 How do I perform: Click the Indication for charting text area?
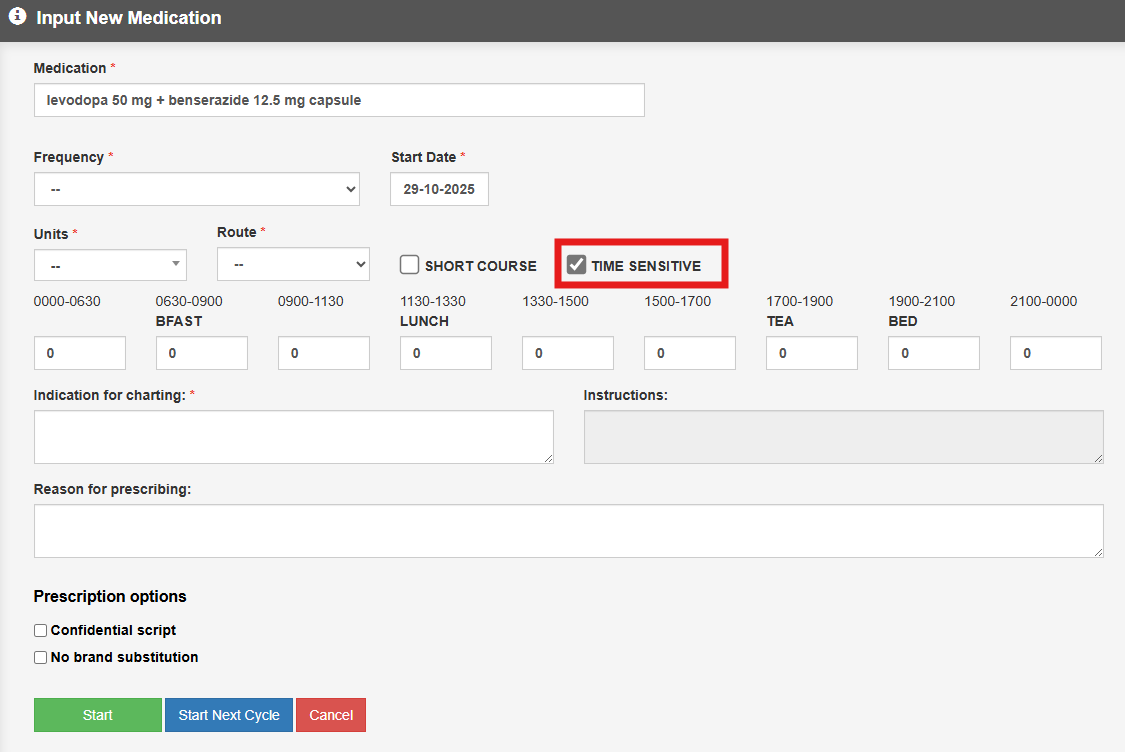293,437
